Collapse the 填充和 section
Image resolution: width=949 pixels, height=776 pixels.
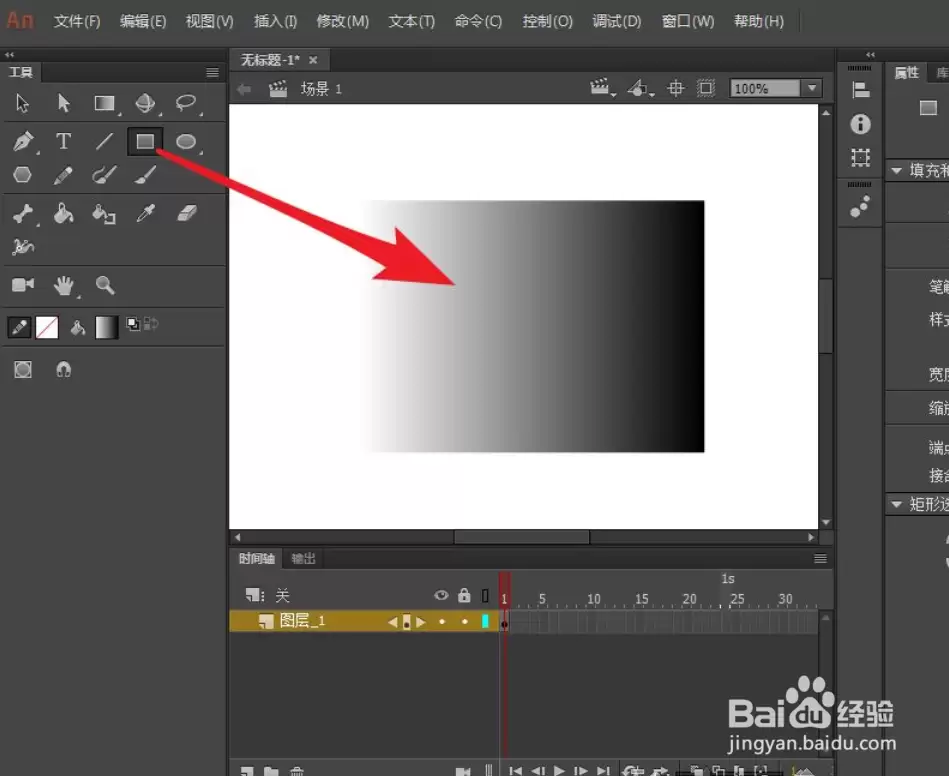pos(896,171)
